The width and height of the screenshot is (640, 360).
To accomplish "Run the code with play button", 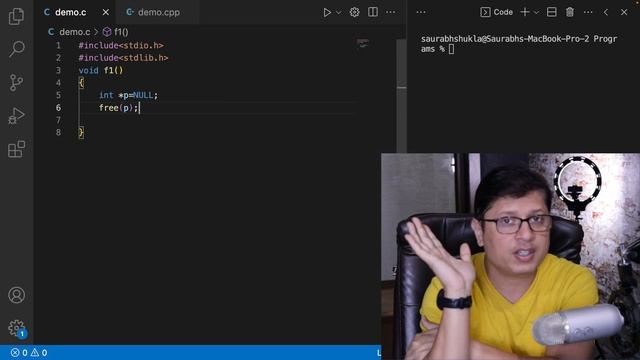I will (327, 12).
